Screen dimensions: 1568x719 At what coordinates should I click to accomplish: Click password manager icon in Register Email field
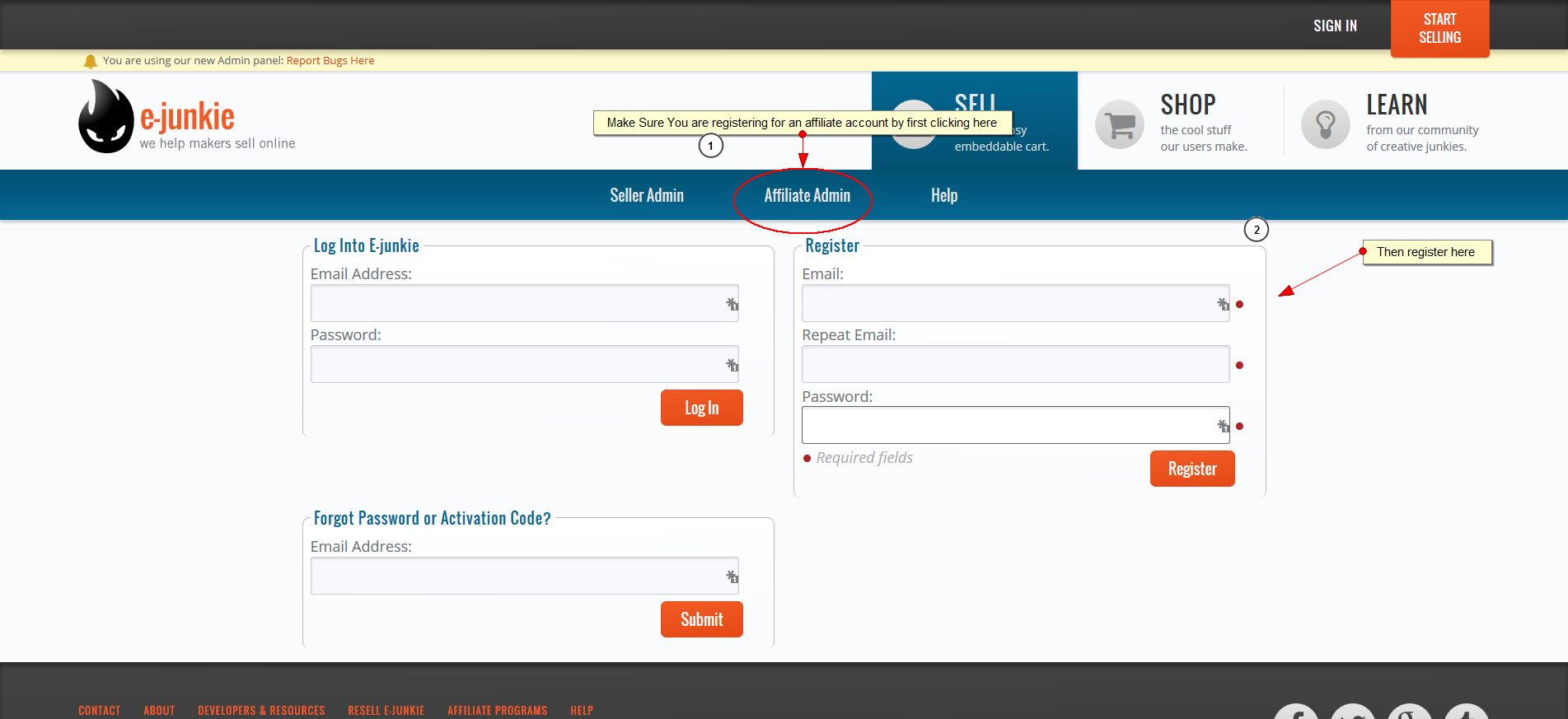tap(1223, 304)
